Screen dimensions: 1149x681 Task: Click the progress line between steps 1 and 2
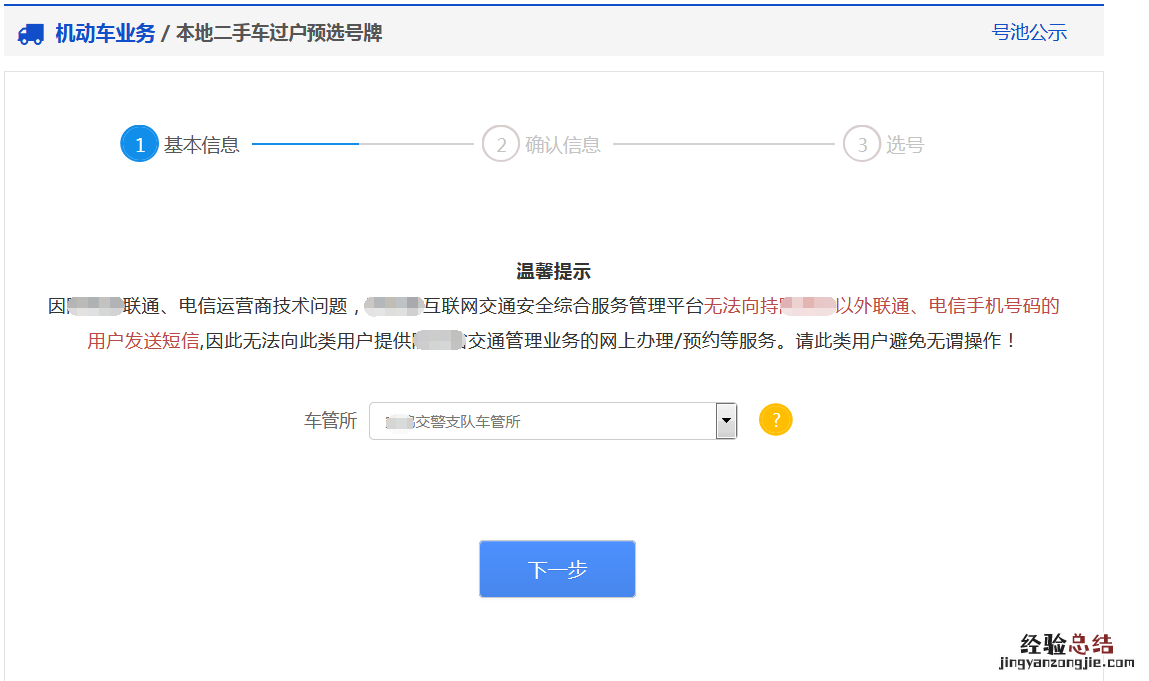coord(362,144)
